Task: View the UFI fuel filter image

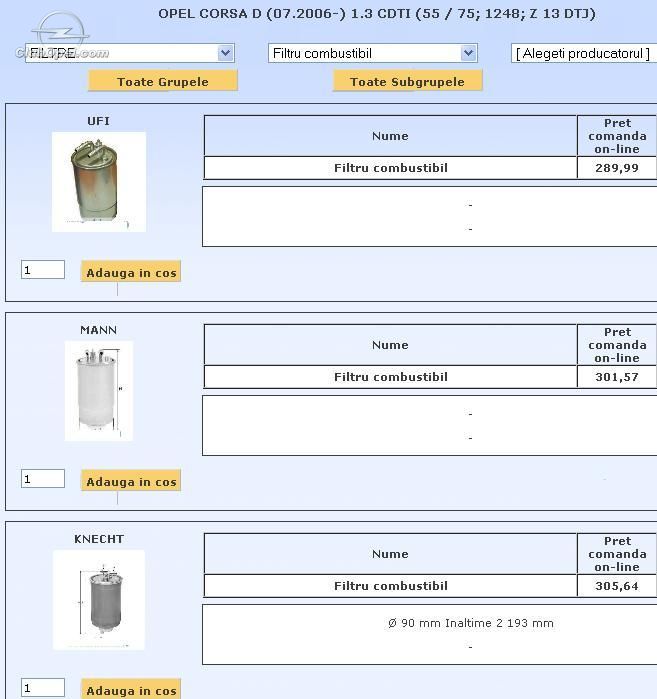Action: (x=99, y=182)
